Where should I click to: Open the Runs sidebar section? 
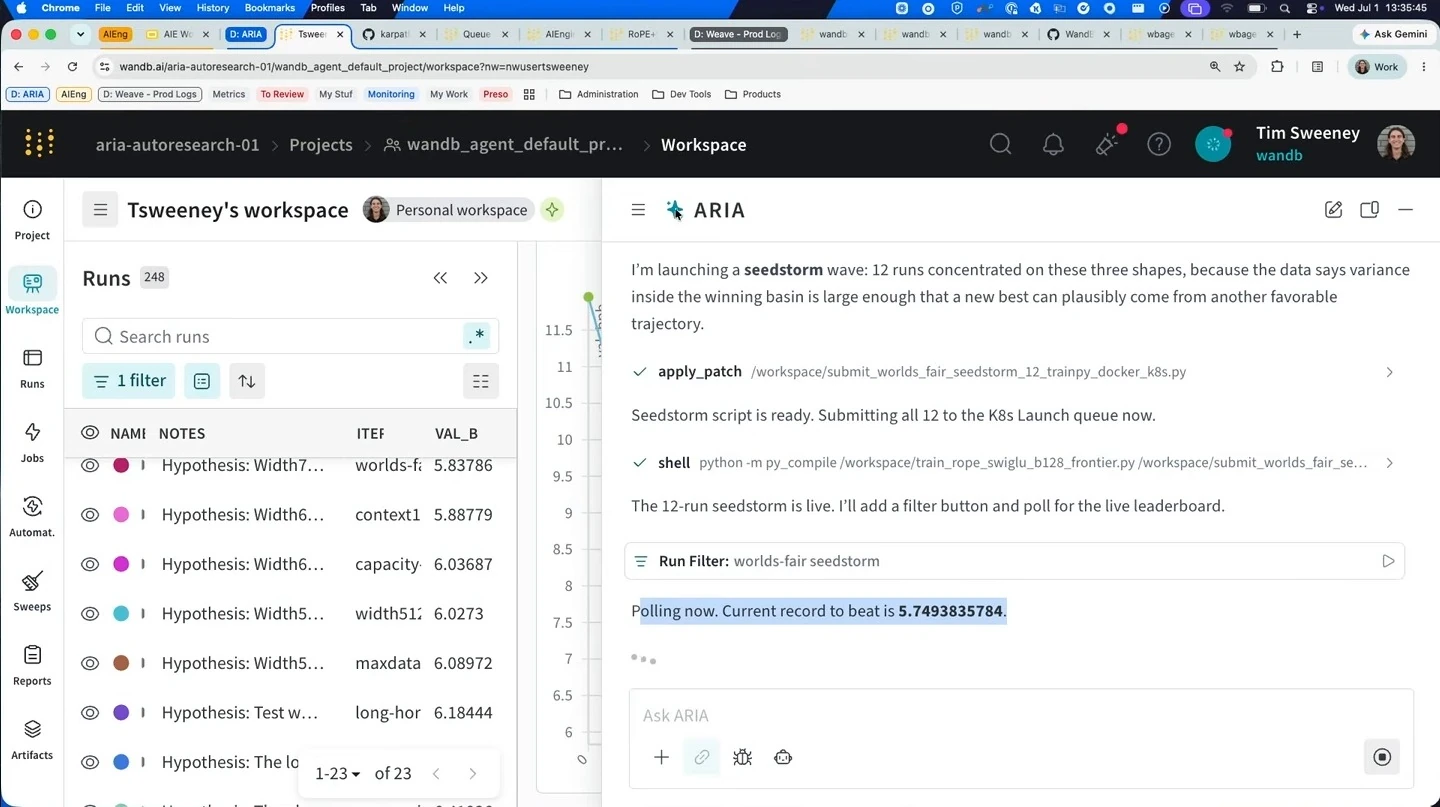click(32, 368)
